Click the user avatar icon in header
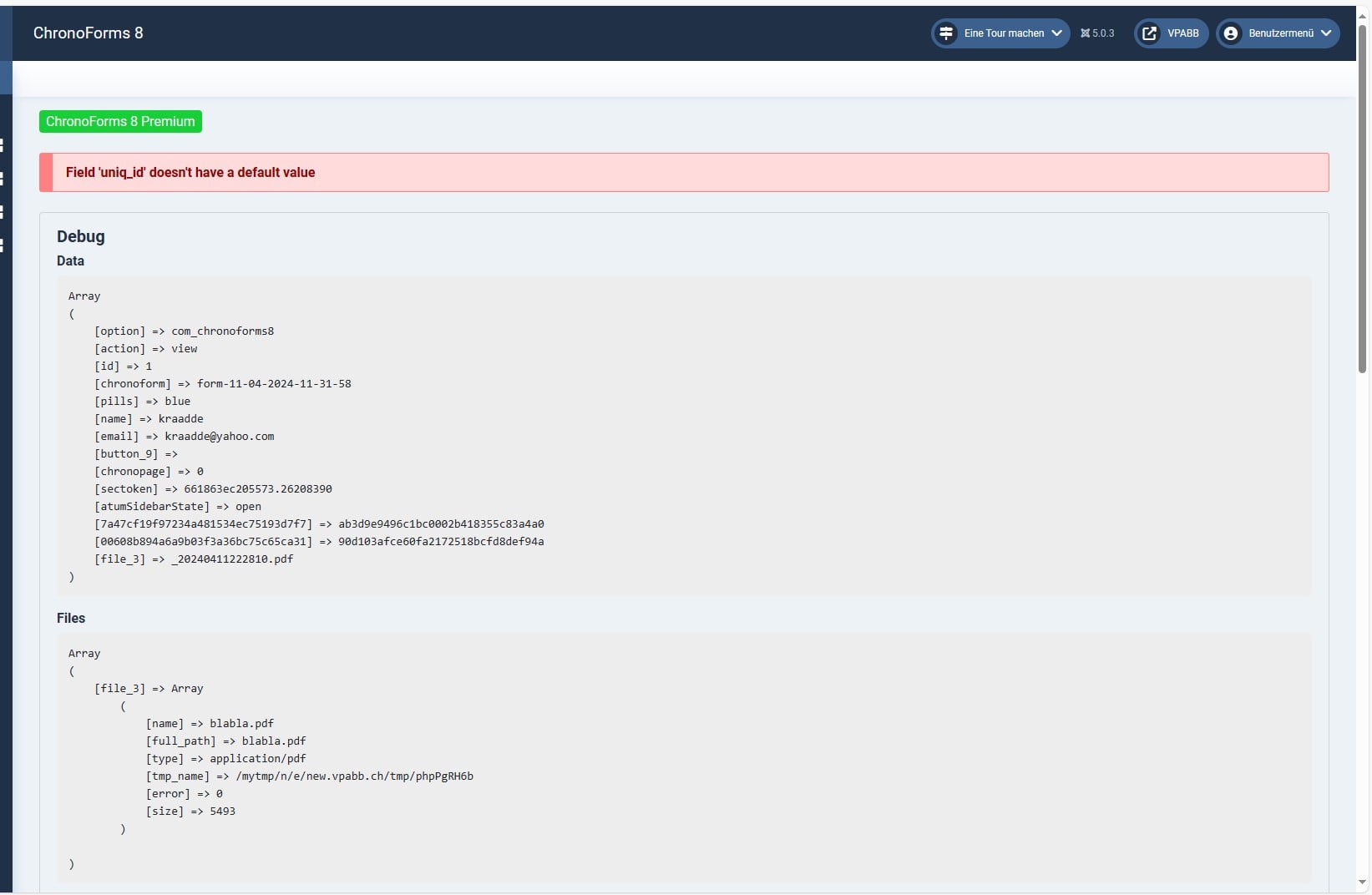 click(1231, 33)
